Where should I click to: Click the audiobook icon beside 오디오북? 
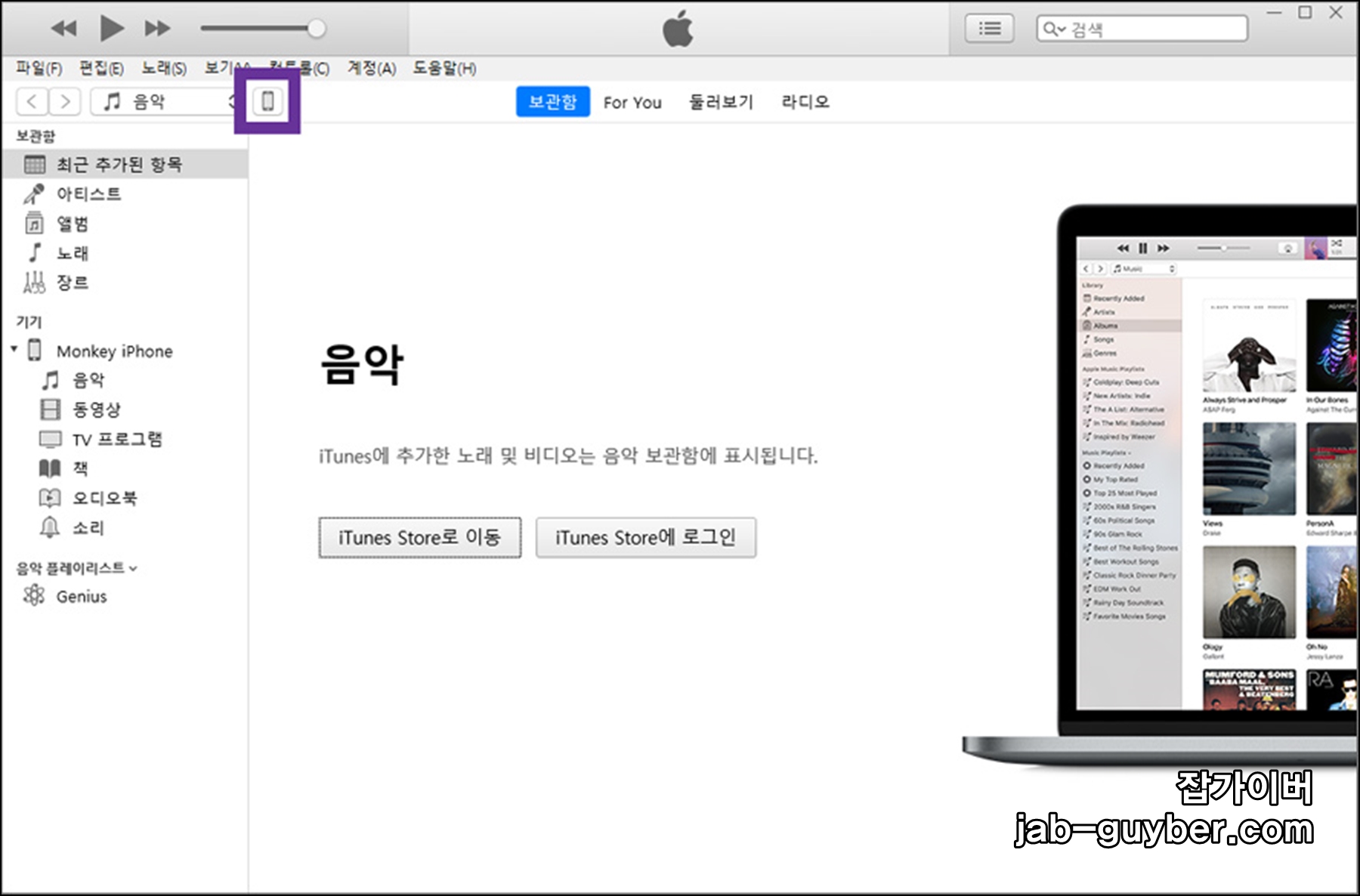click(50, 498)
